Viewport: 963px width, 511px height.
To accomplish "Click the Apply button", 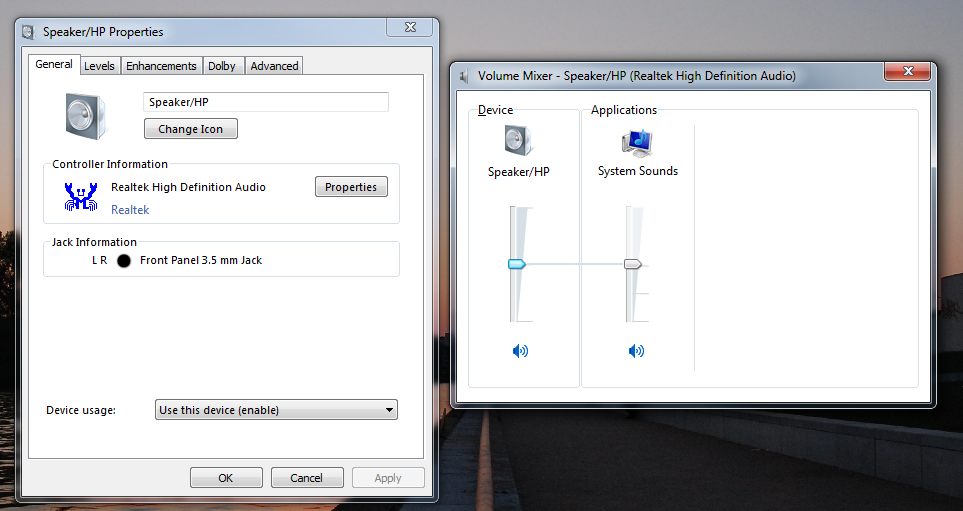I will (388, 478).
